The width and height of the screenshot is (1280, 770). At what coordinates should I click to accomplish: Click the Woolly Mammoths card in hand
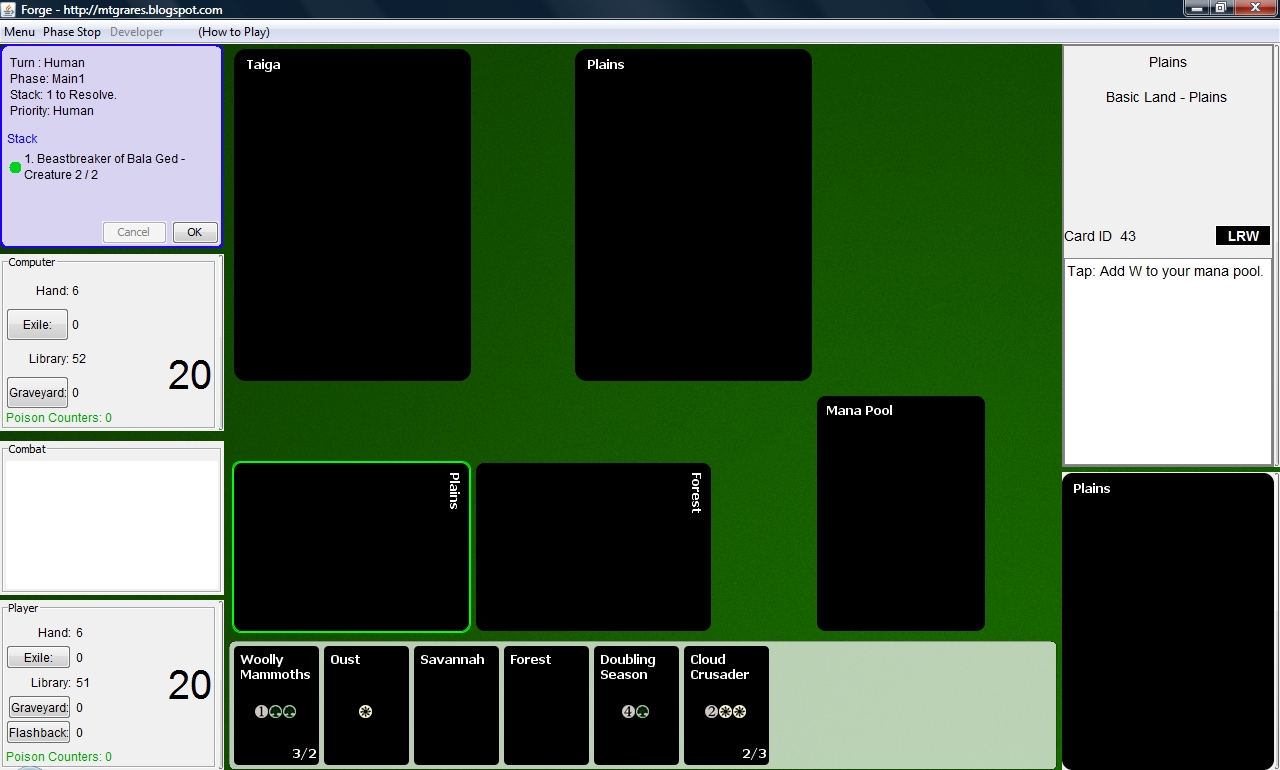coord(276,705)
